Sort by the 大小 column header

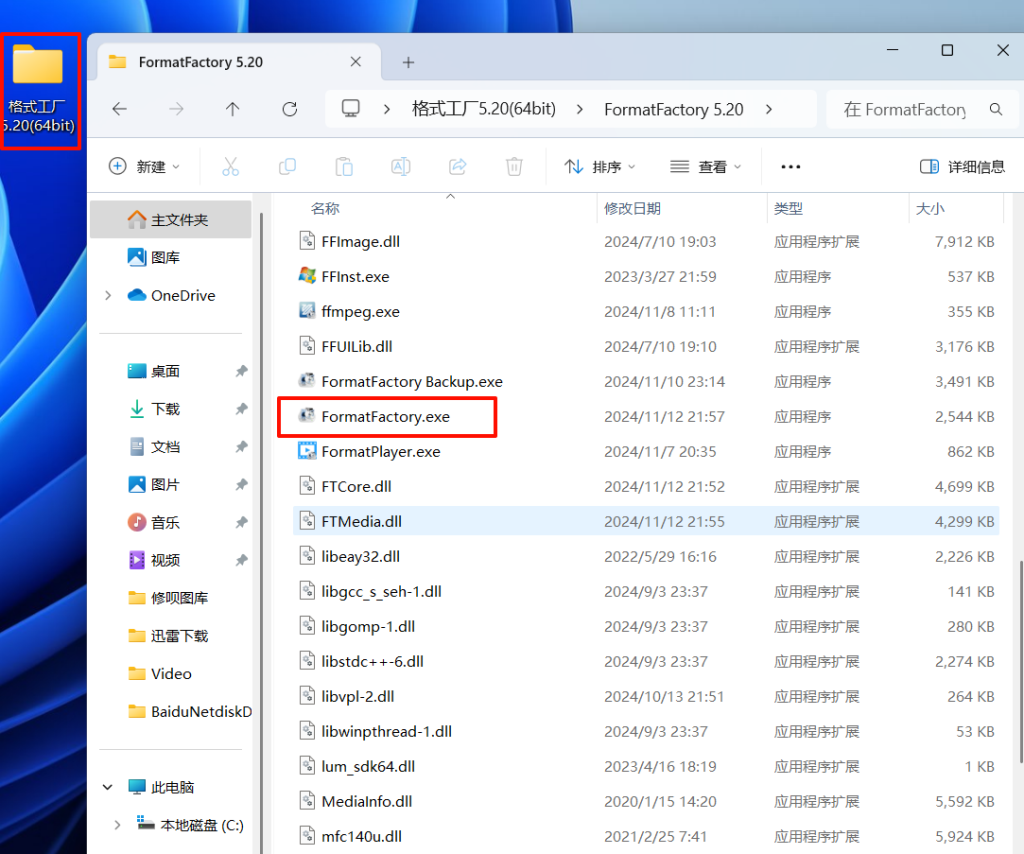point(930,208)
